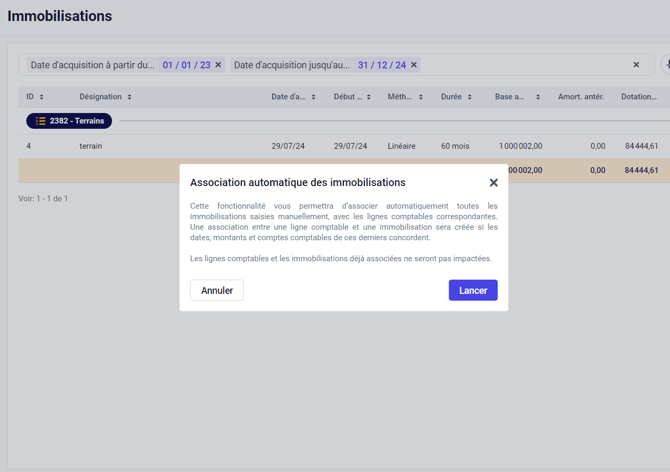Close the association automatique dialog
Image resolution: width=670 pixels, height=472 pixels.
tap(493, 183)
